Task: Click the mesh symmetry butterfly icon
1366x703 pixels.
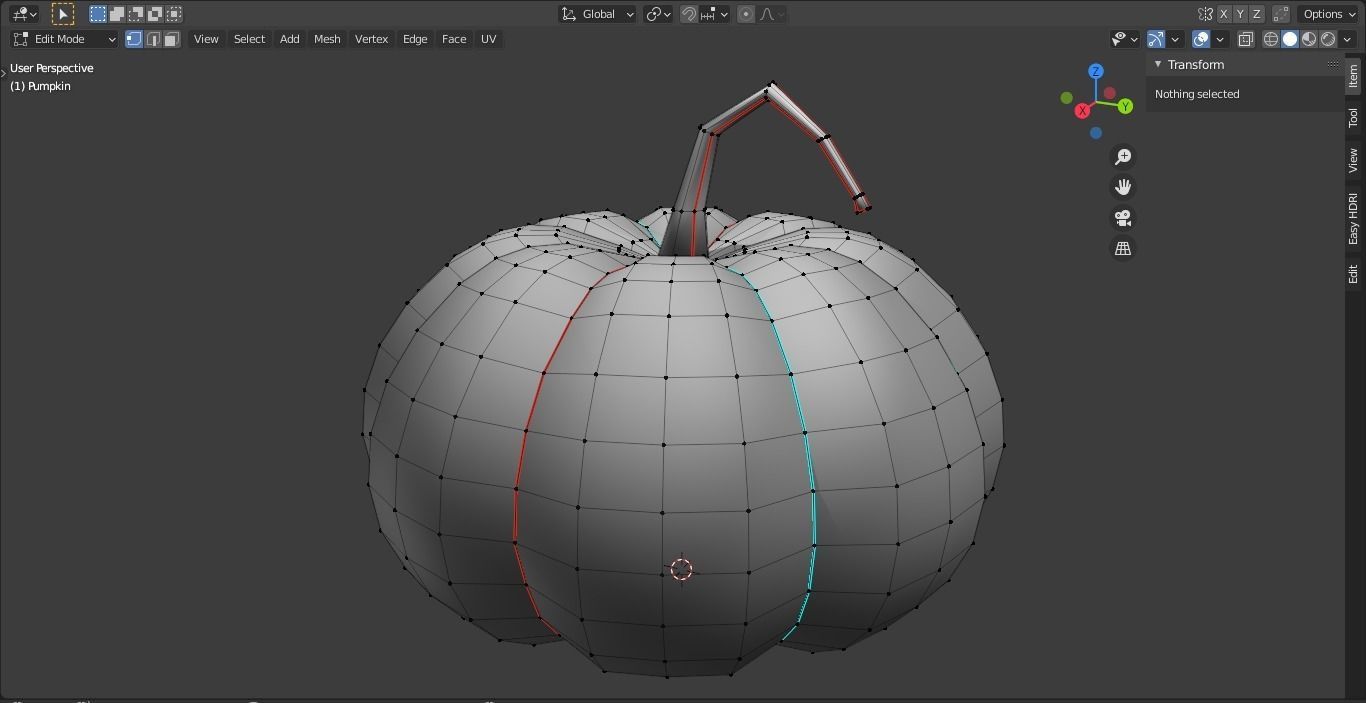Action: click(1205, 14)
